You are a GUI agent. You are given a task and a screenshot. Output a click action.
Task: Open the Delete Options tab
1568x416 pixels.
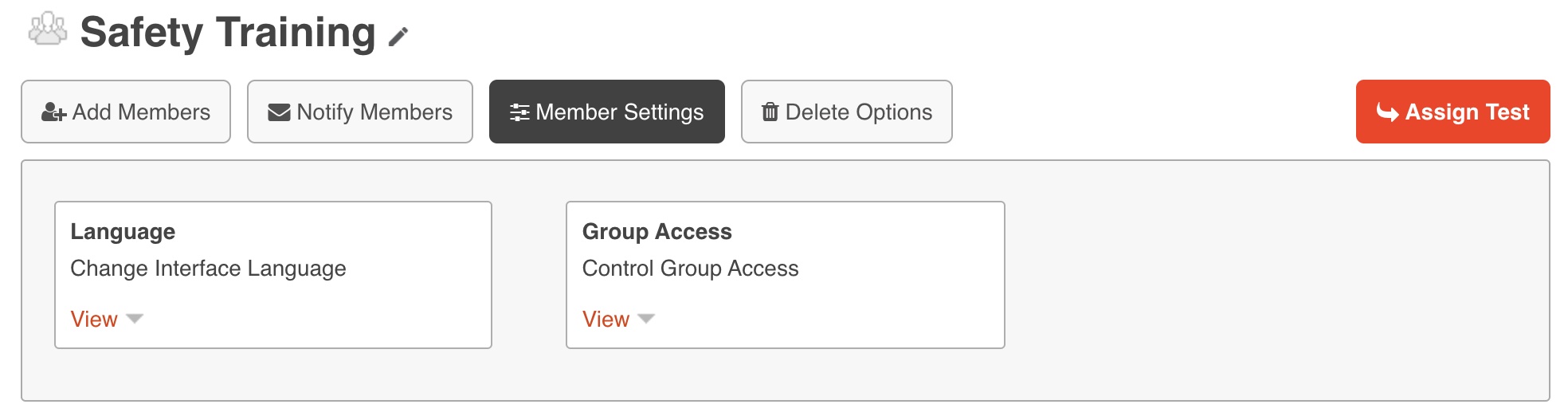(x=846, y=112)
